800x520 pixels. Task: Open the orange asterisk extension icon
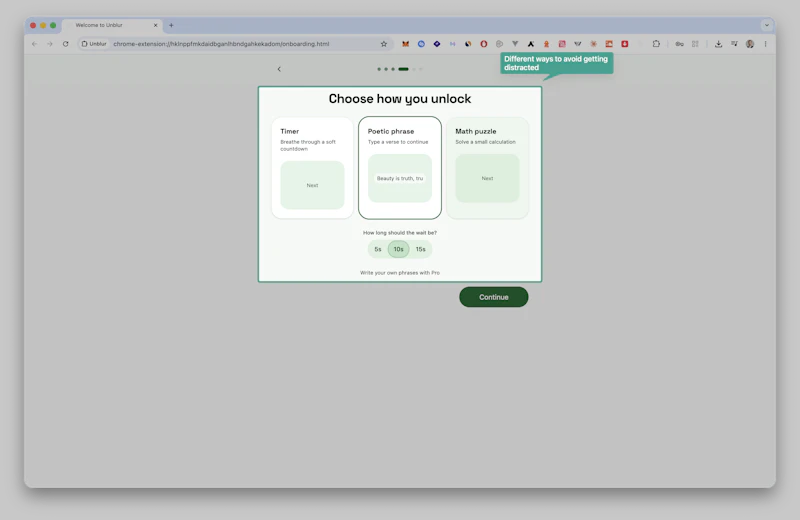593,44
